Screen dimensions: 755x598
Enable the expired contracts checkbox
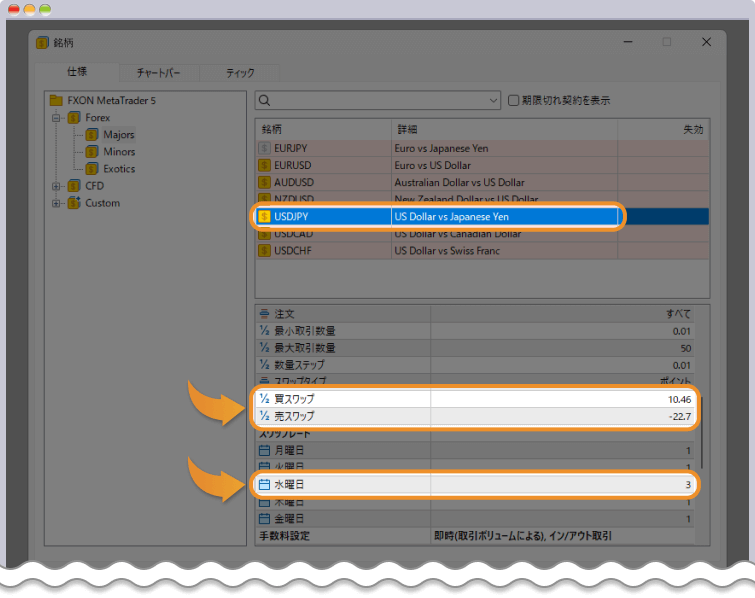pos(514,100)
